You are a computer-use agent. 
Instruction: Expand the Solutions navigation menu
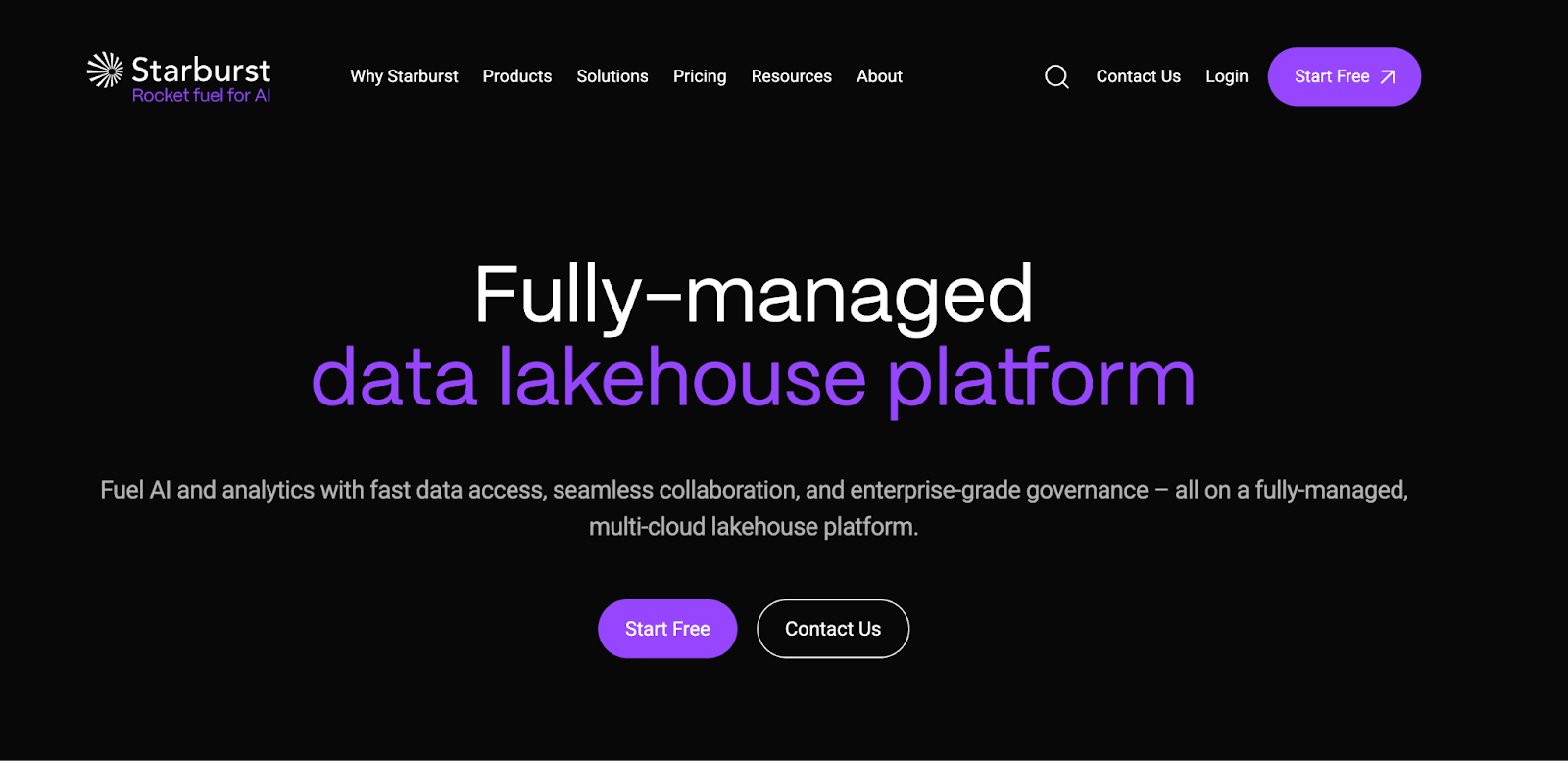(x=612, y=76)
